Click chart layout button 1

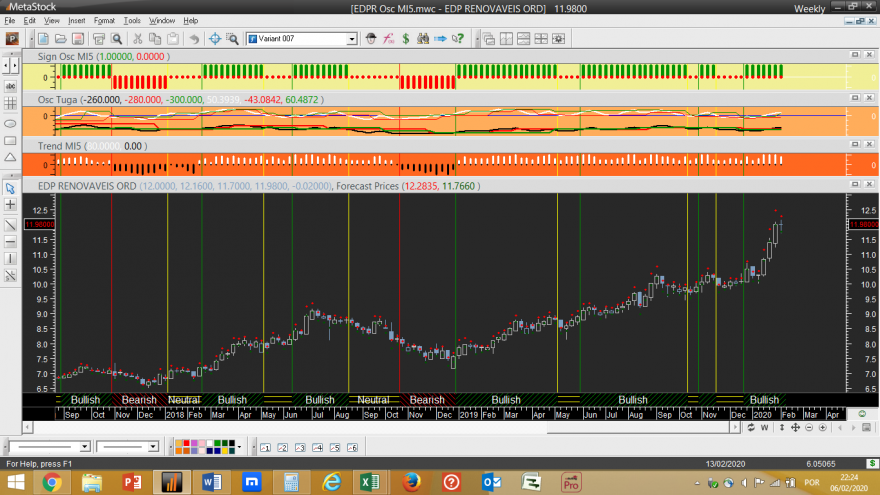tap(265, 447)
